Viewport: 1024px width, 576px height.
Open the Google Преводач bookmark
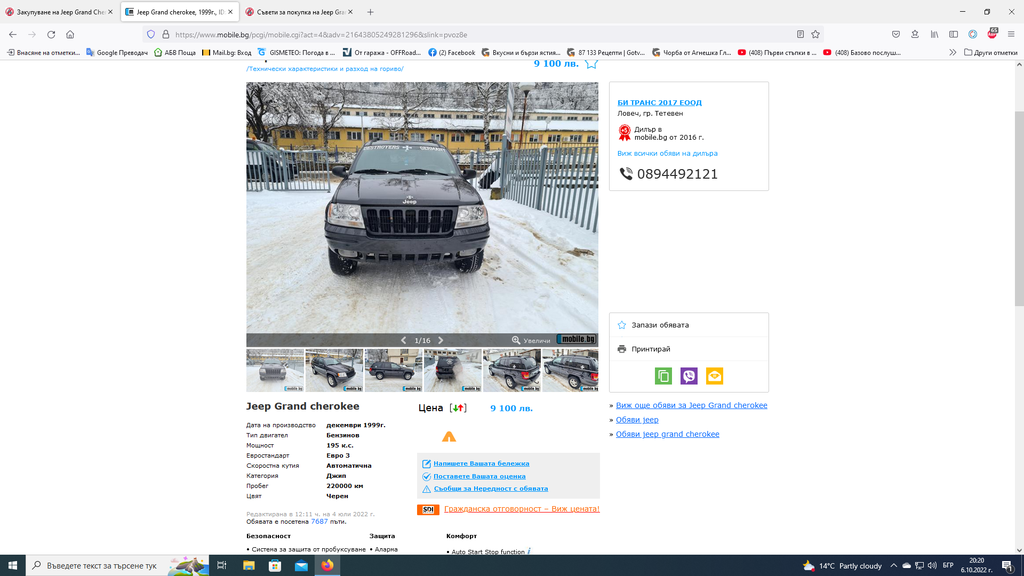point(117,52)
